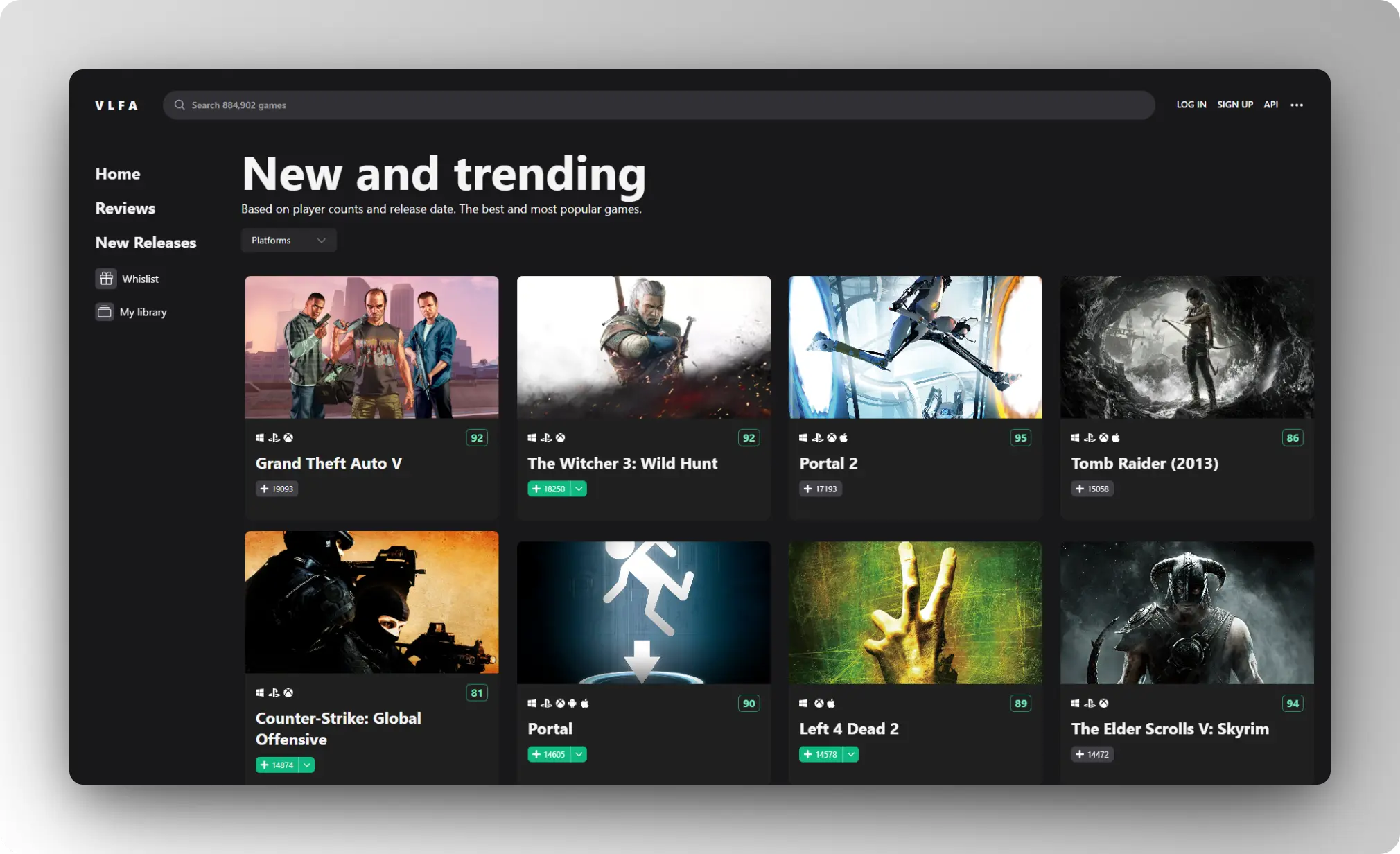
Task: Click the 94 score badge on Skyrim
Action: tap(1293, 703)
